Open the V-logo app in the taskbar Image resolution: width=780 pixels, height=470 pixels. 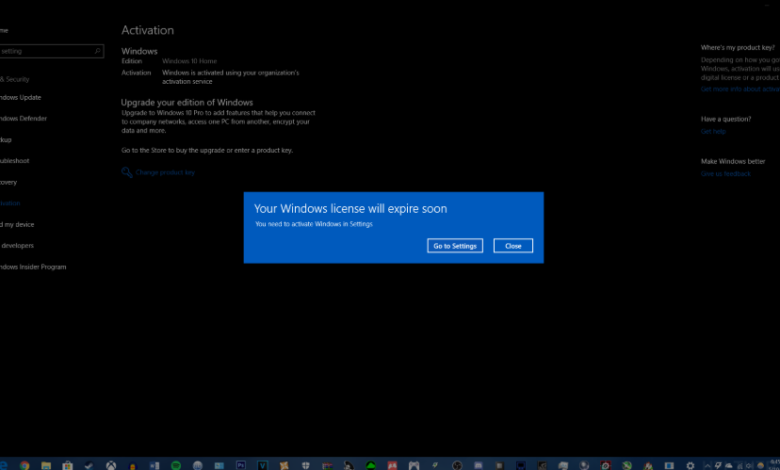262,466
